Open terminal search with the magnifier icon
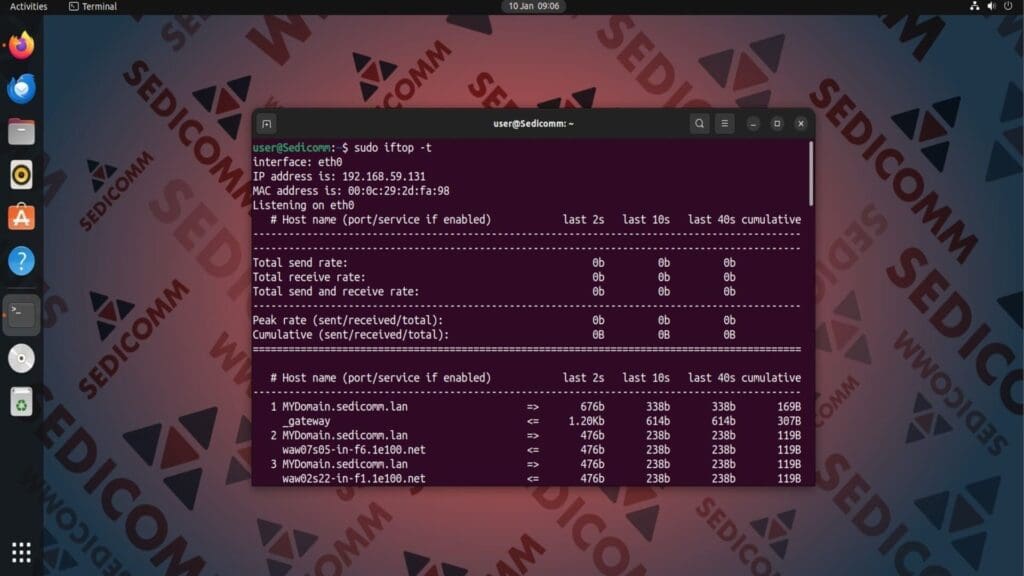The image size is (1024, 576). click(700, 123)
